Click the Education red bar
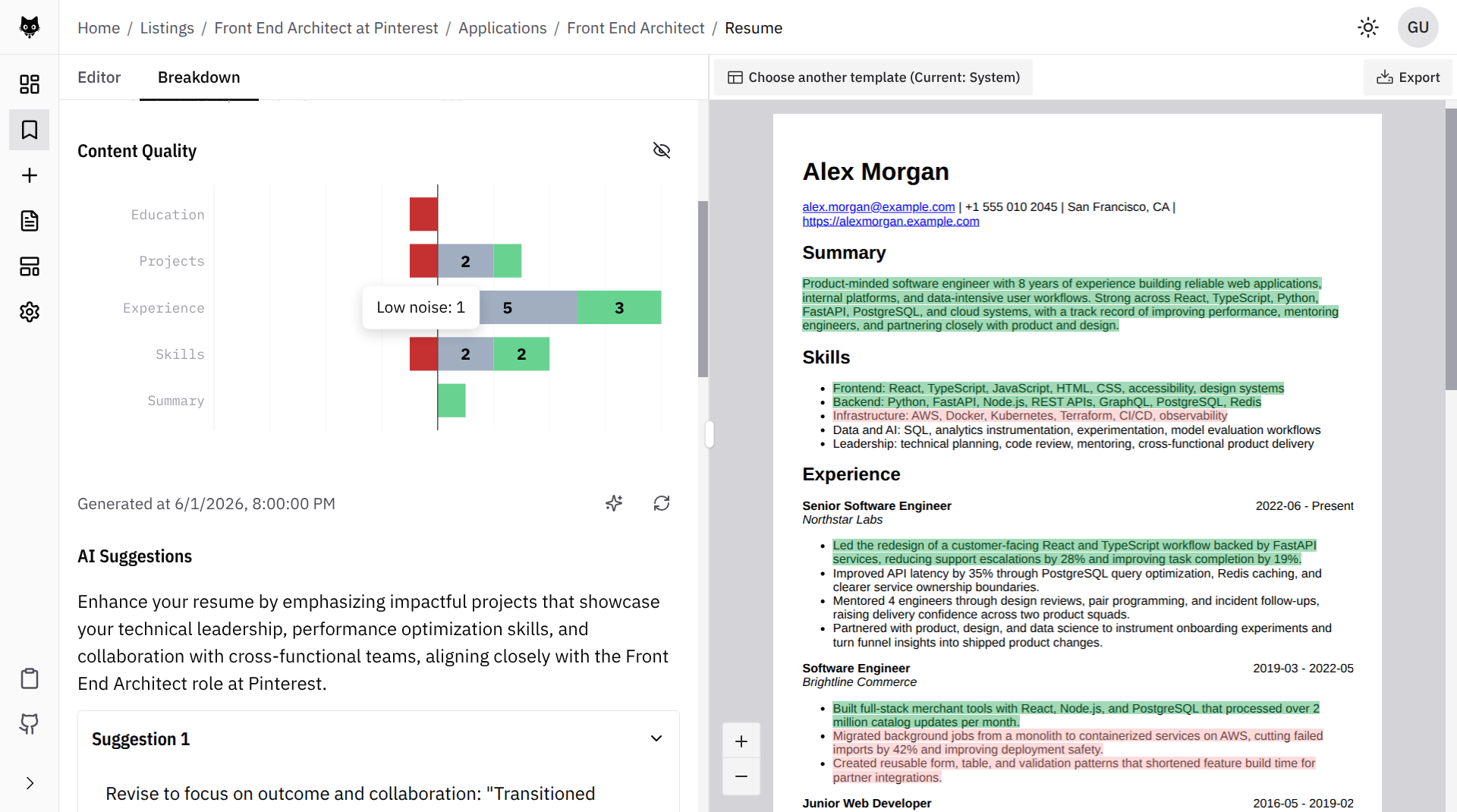The image size is (1457, 812). click(x=423, y=214)
